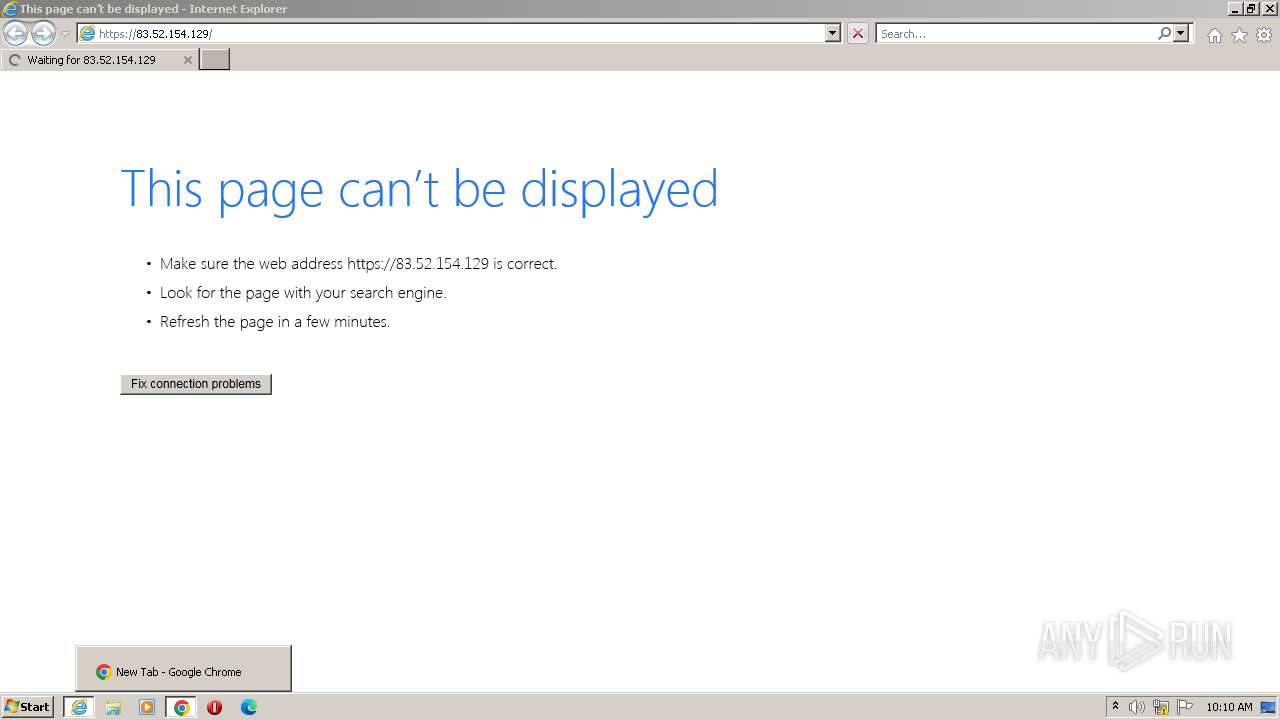Open the Tools gear icon
Viewport: 1280px width, 720px height.
pos(1264,35)
